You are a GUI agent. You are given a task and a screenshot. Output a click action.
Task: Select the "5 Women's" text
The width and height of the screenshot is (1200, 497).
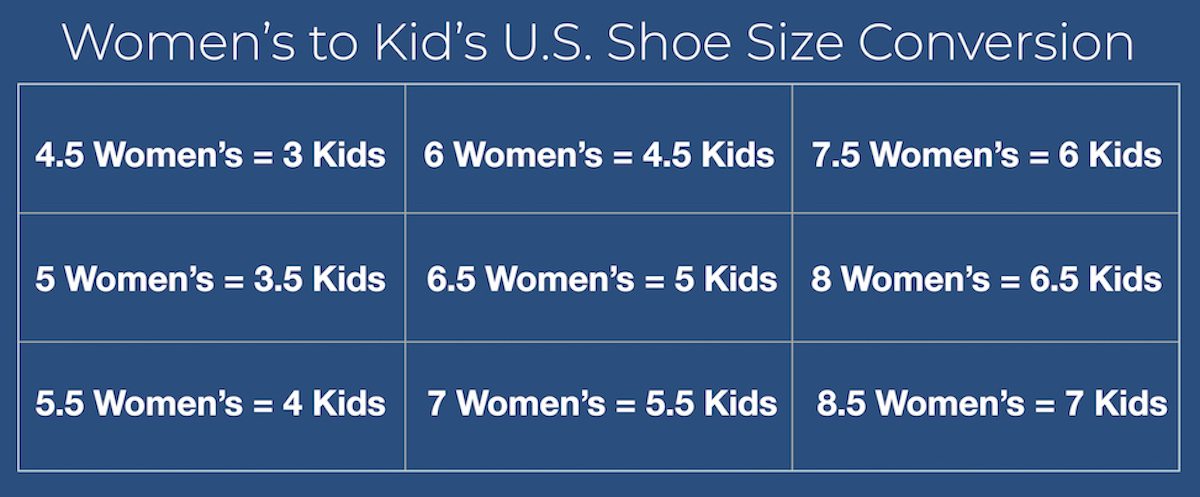[125, 279]
